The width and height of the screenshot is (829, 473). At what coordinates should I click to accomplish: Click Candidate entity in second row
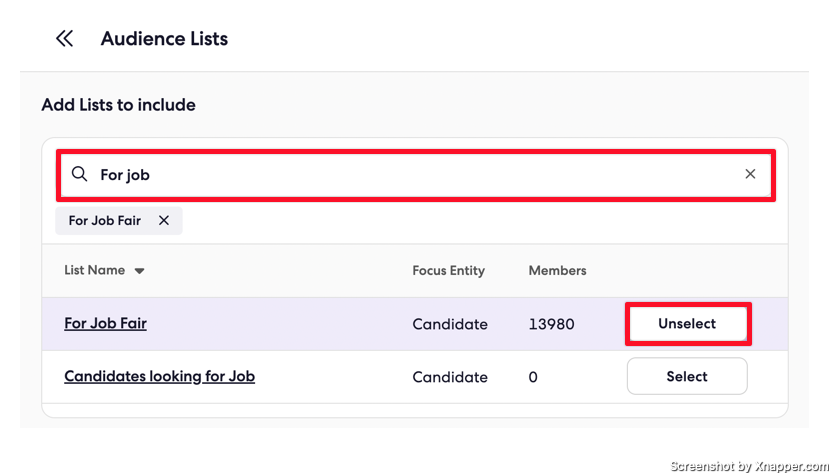click(450, 377)
